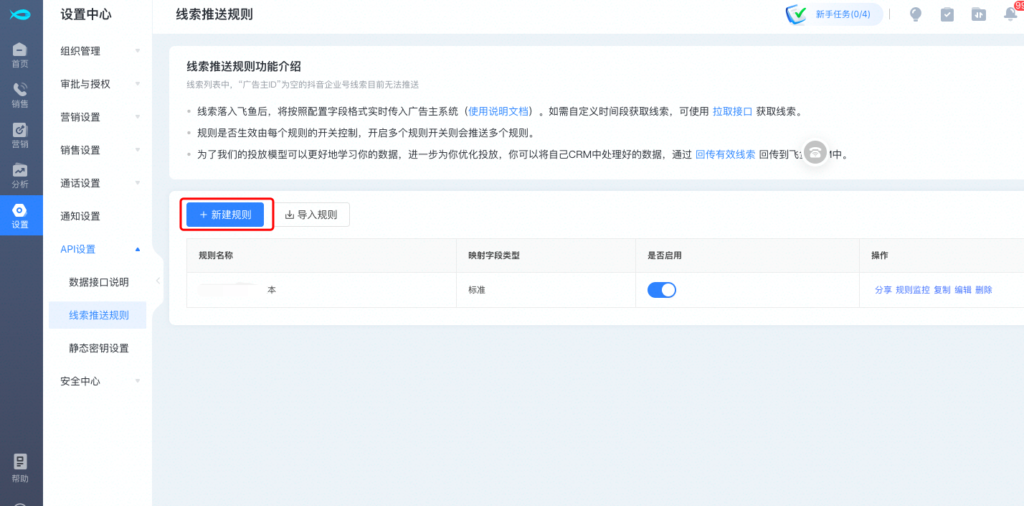
Task: Click the 新建规则 button
Action: (x=225, y=214)
